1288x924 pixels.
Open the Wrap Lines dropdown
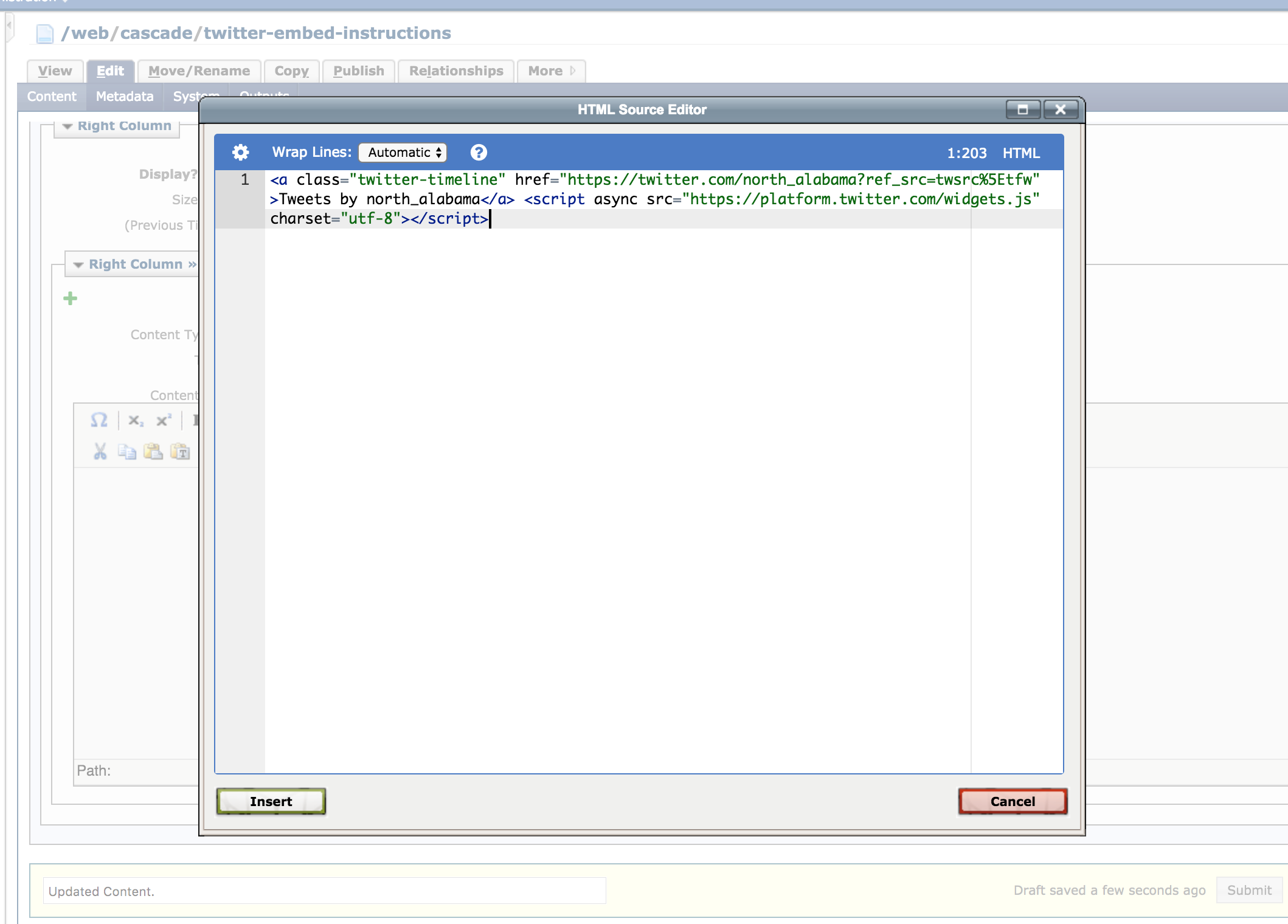402,153
